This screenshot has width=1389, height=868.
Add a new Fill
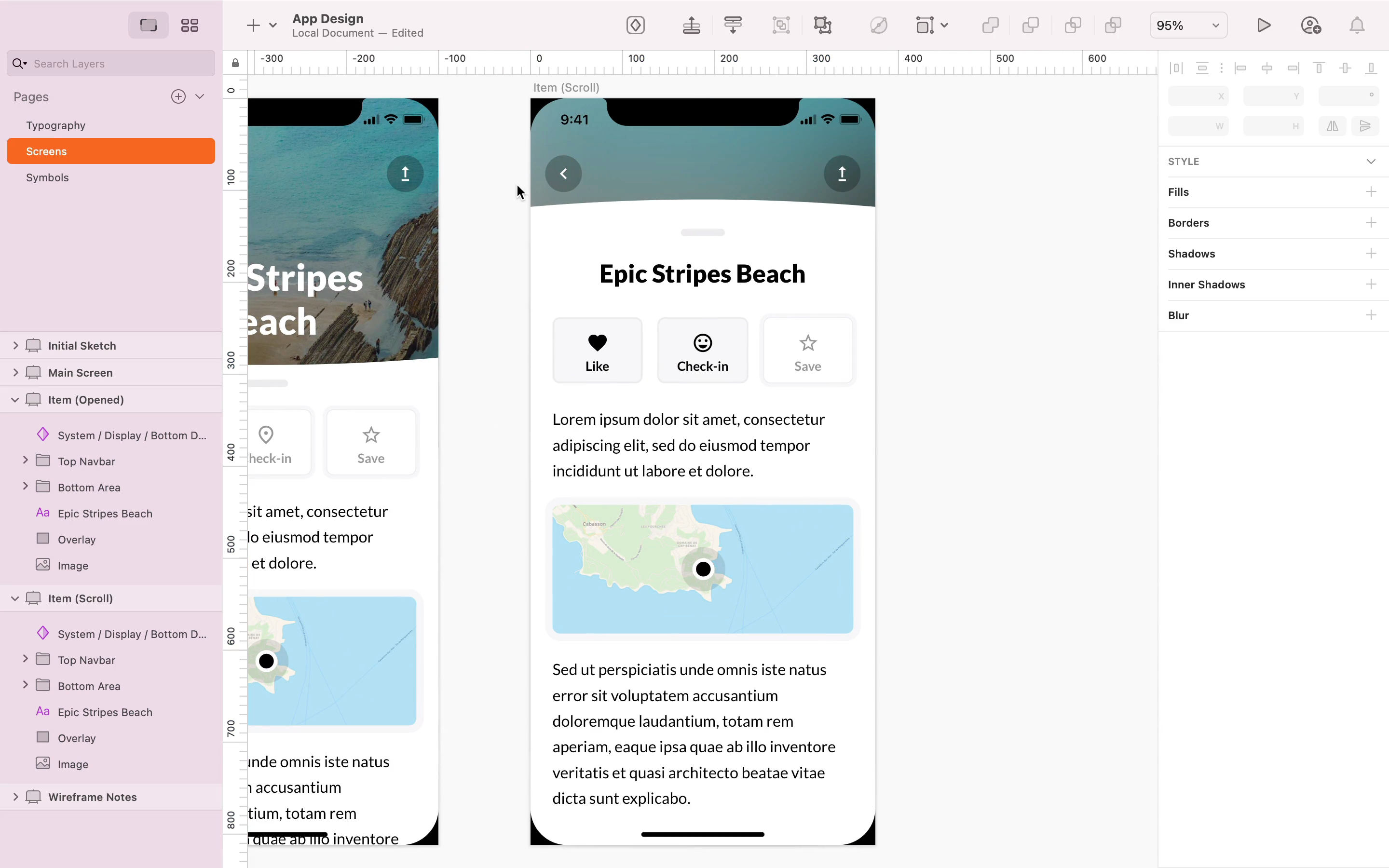click(x=1371, y=192)
